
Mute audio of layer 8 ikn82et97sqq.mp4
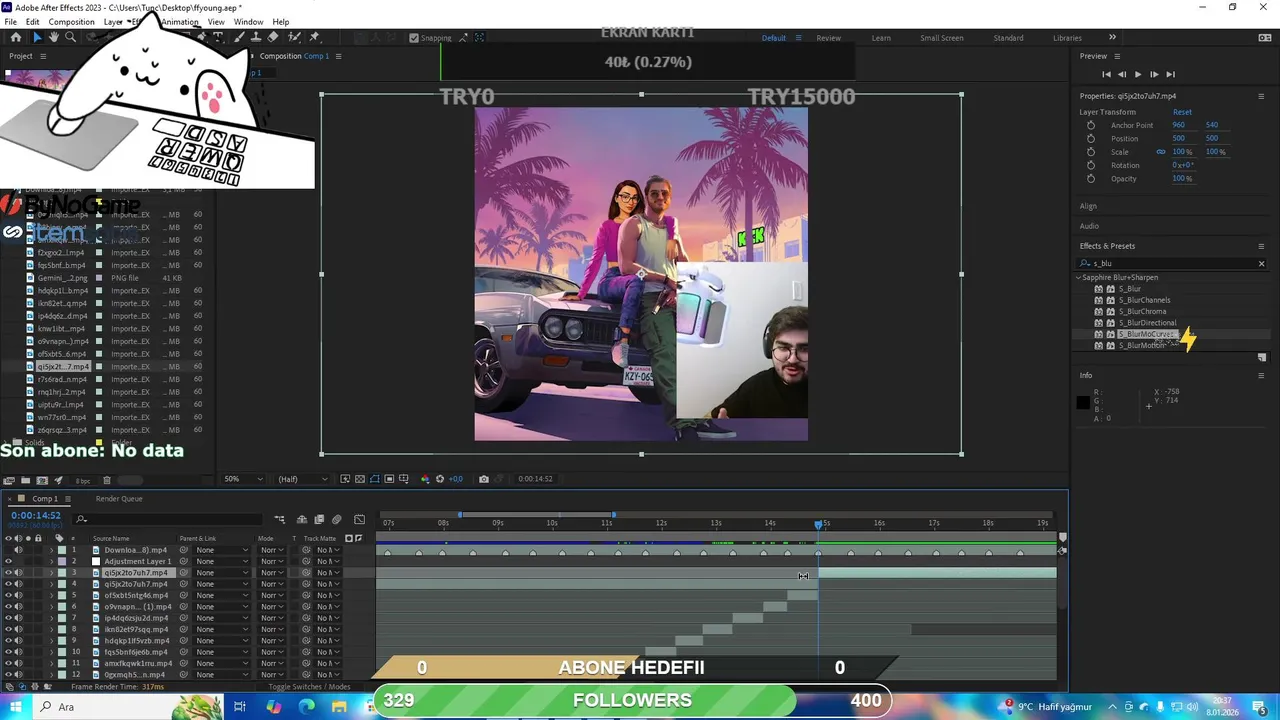(18, 629)
